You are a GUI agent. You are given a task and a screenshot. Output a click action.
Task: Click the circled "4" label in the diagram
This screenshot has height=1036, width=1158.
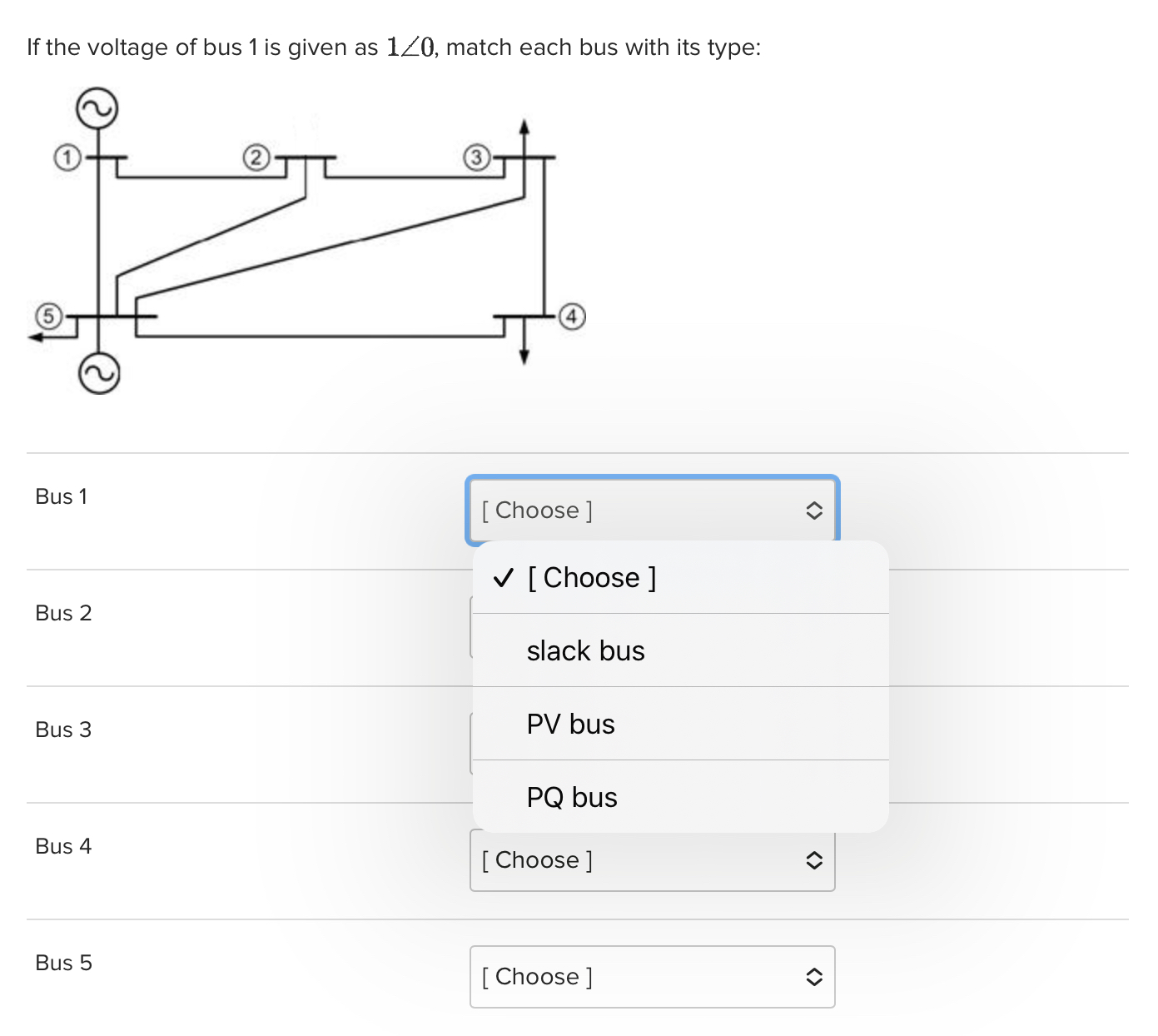click(x=572, y=316)
